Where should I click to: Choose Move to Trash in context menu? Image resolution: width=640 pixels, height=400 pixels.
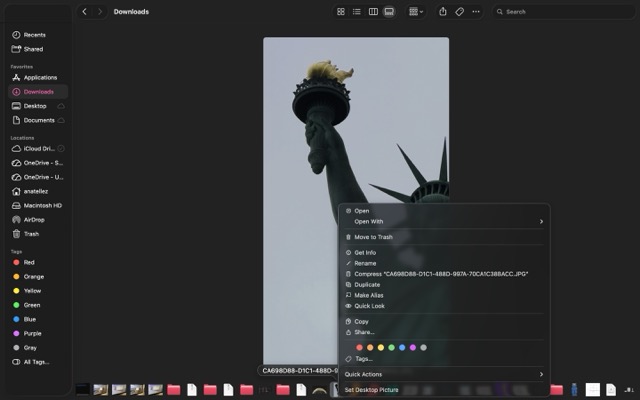coord(444,237)
